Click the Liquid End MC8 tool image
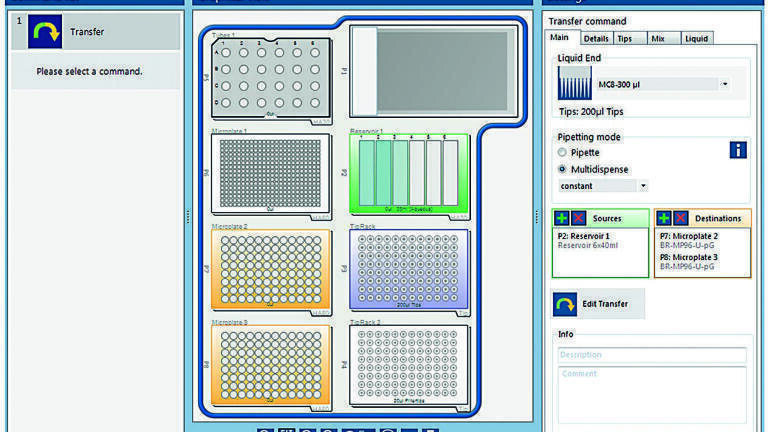The height and width of the screenshot is (432, 768). (575, 83)
